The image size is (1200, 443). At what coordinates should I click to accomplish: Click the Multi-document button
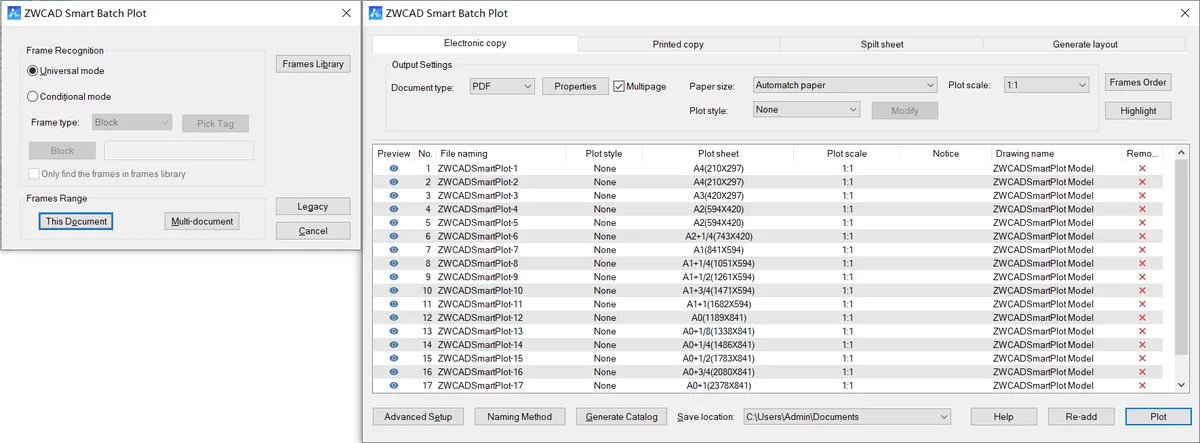(x=201, y=221)
